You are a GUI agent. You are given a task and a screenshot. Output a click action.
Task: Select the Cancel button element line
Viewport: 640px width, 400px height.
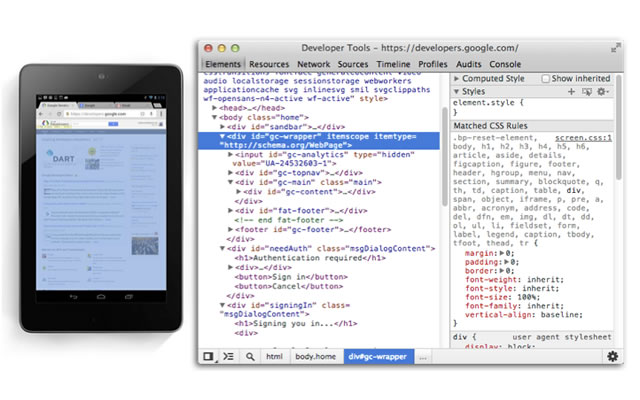(x=289, y=286)
